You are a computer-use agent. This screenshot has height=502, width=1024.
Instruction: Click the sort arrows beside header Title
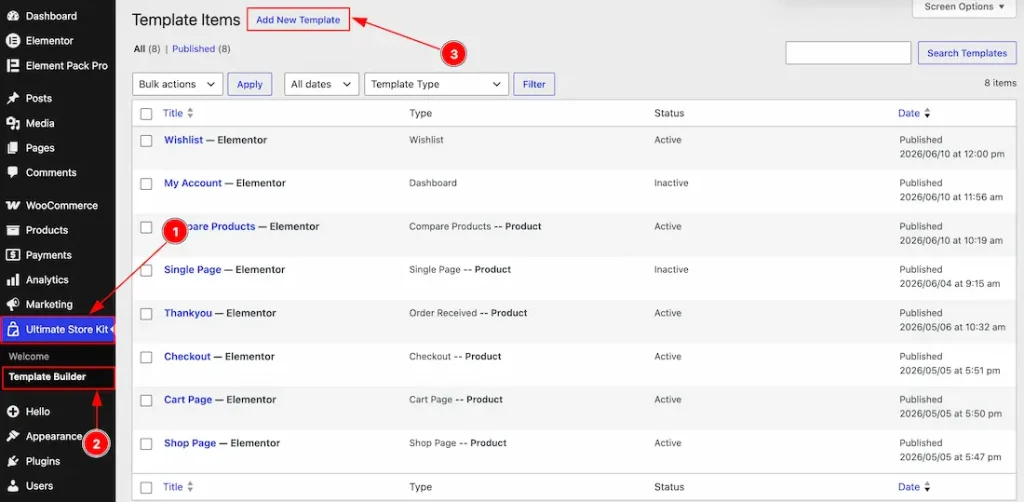tap(190, 113)
